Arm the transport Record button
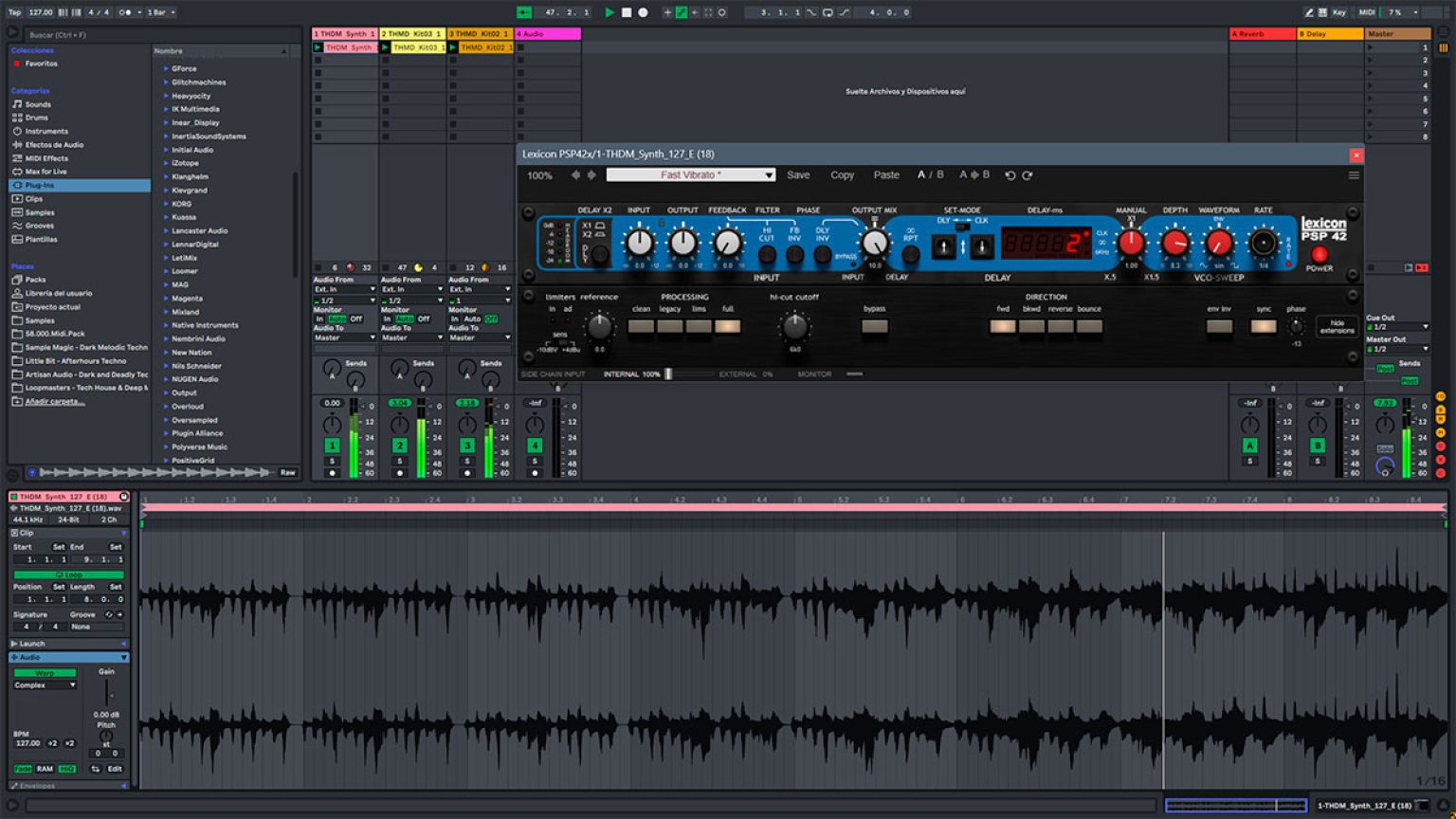 click(643, 12)
